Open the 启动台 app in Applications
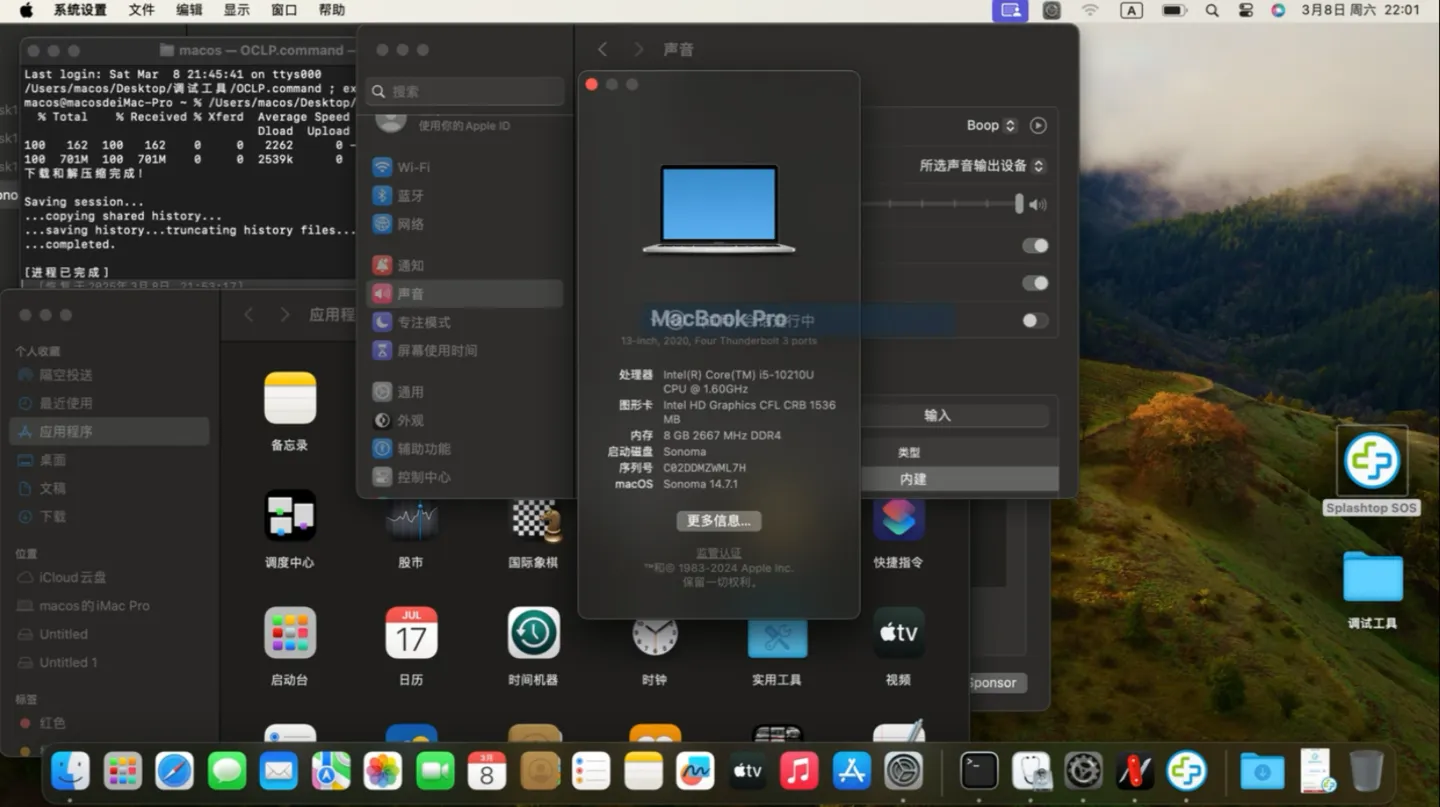 click(289, 632)
